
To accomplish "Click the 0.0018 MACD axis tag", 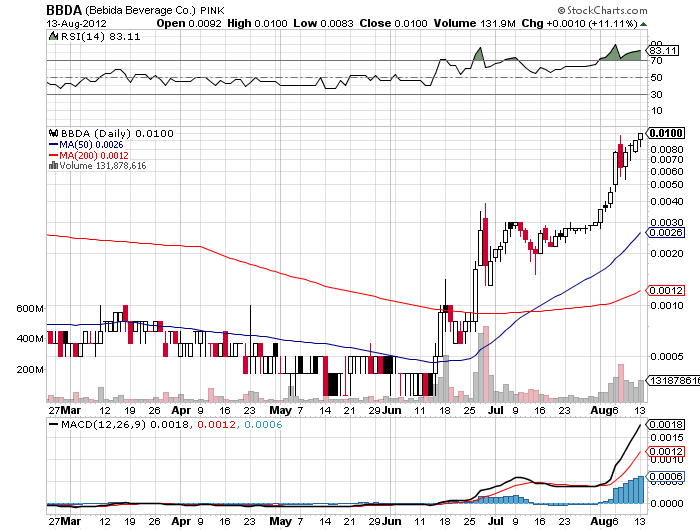I will tap(666, 425).
